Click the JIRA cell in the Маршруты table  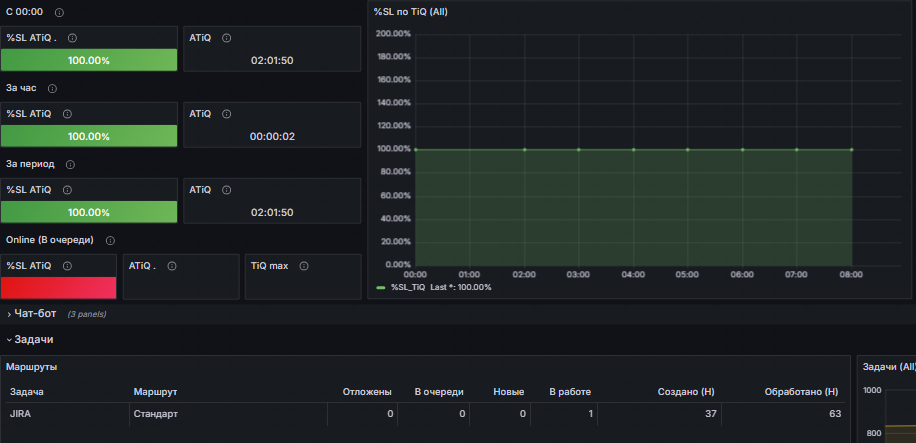21,414
